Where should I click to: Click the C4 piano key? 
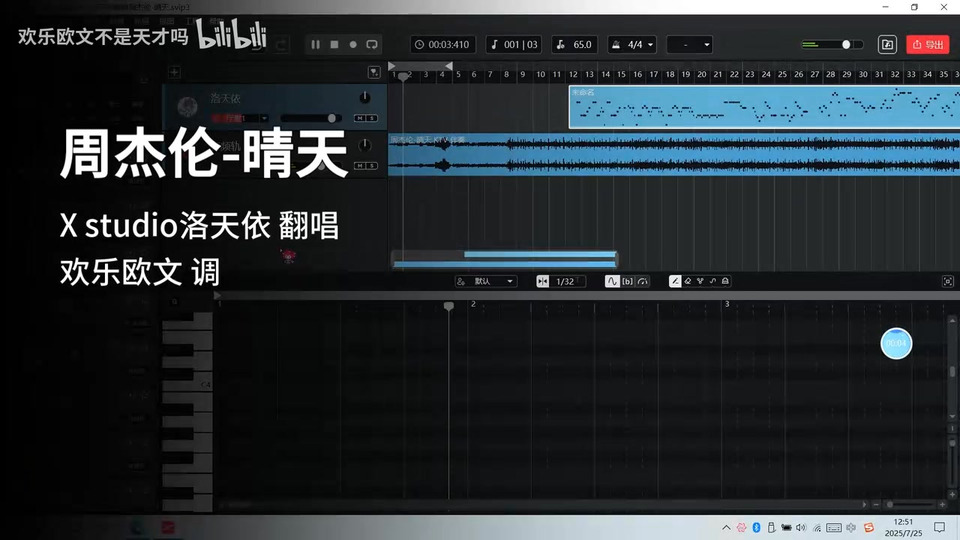[x=187, y=384]
